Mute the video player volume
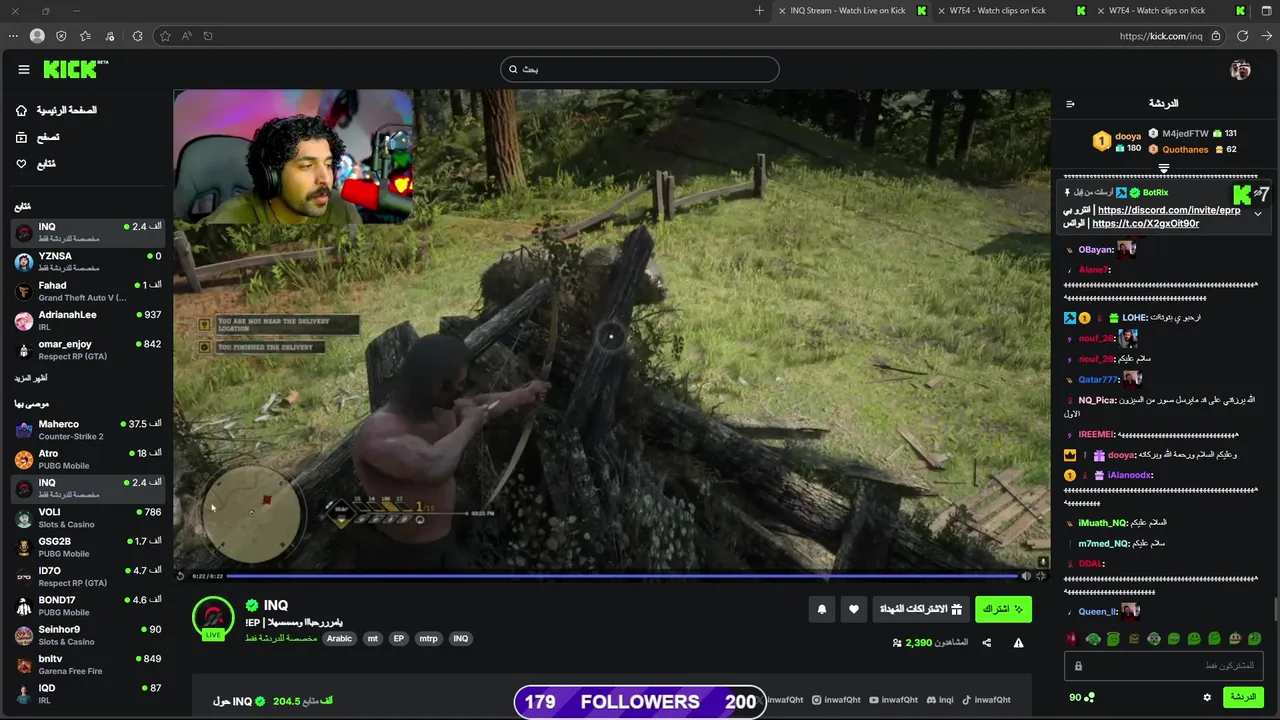 pyautogui.click(x=1026, y=576)
